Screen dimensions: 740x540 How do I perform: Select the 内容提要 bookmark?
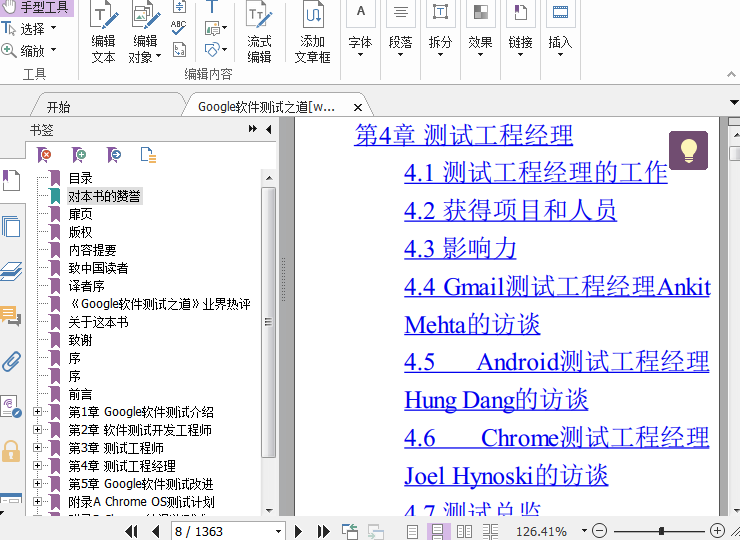coord(92,250)
